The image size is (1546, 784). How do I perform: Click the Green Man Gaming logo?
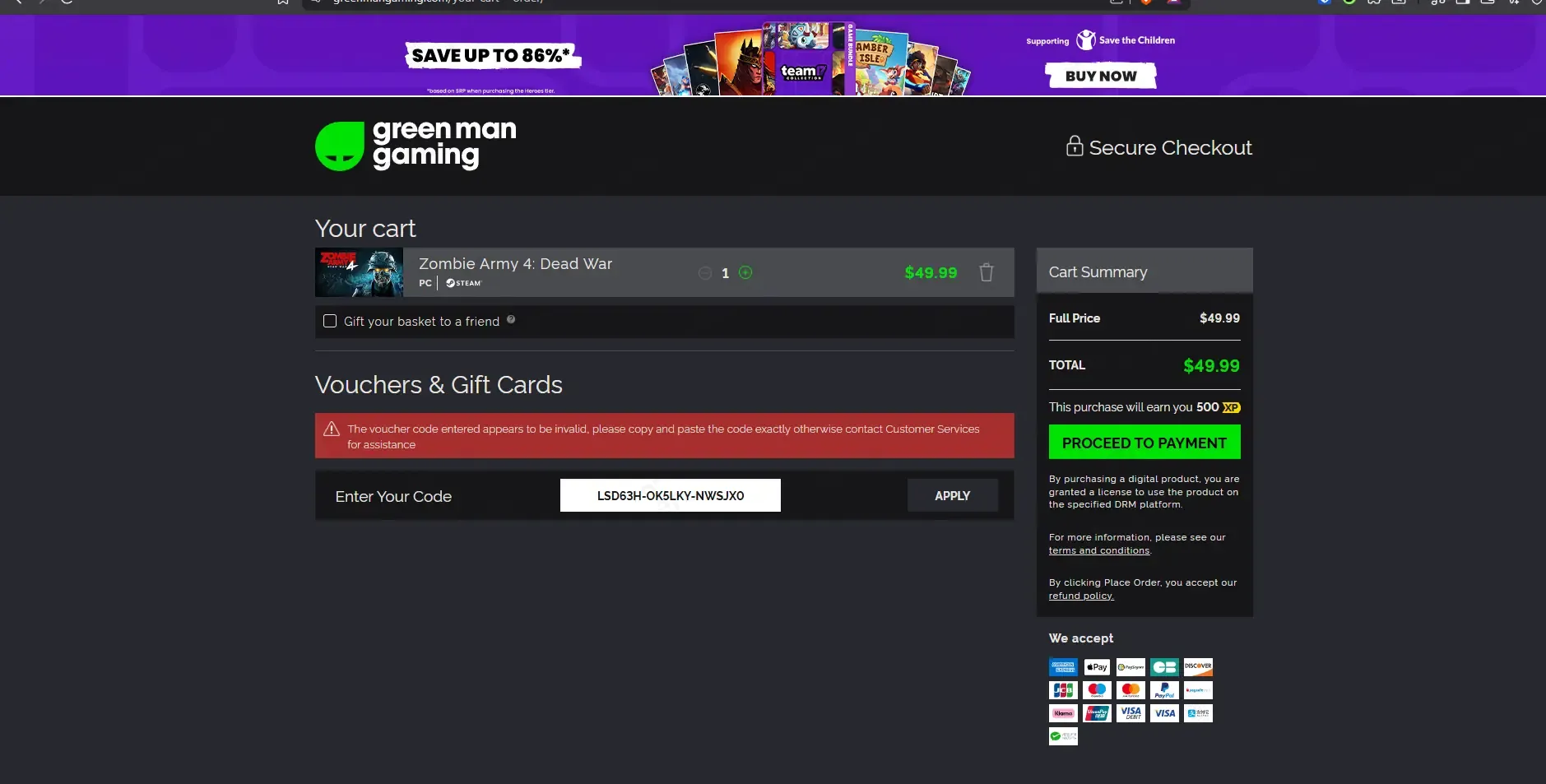pos(416,146)
